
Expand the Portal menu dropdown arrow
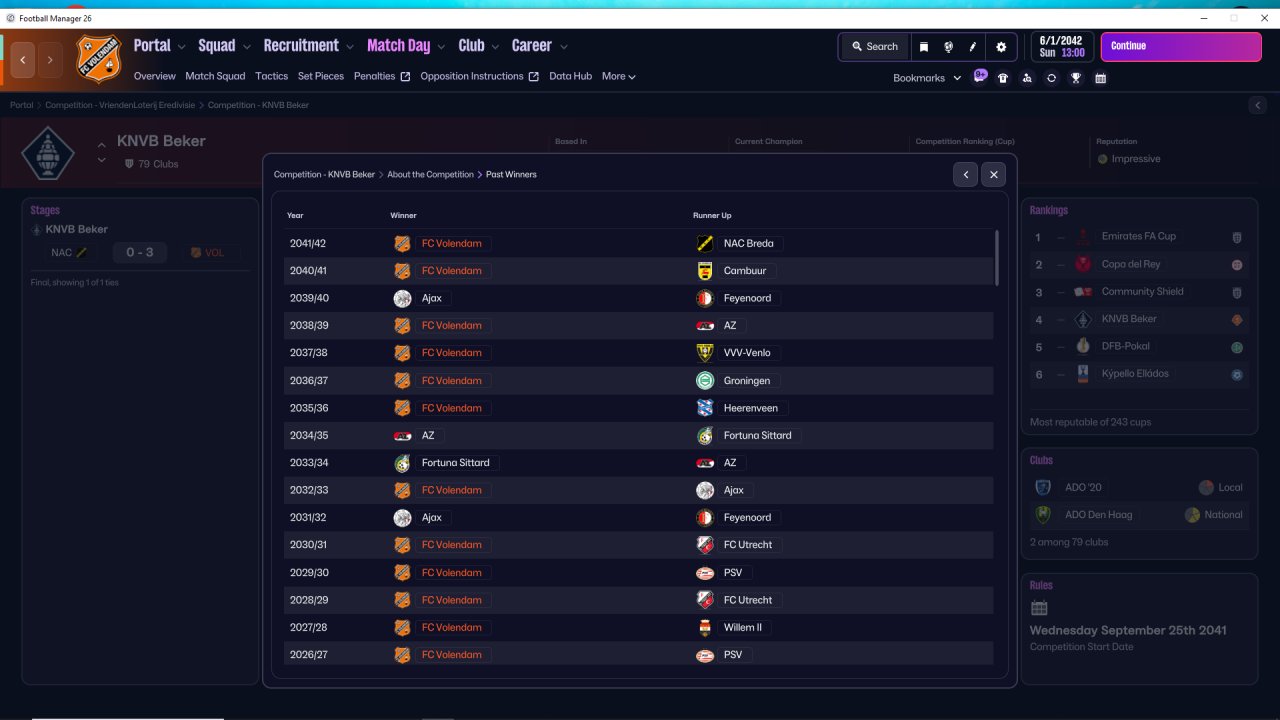[182, 47]
